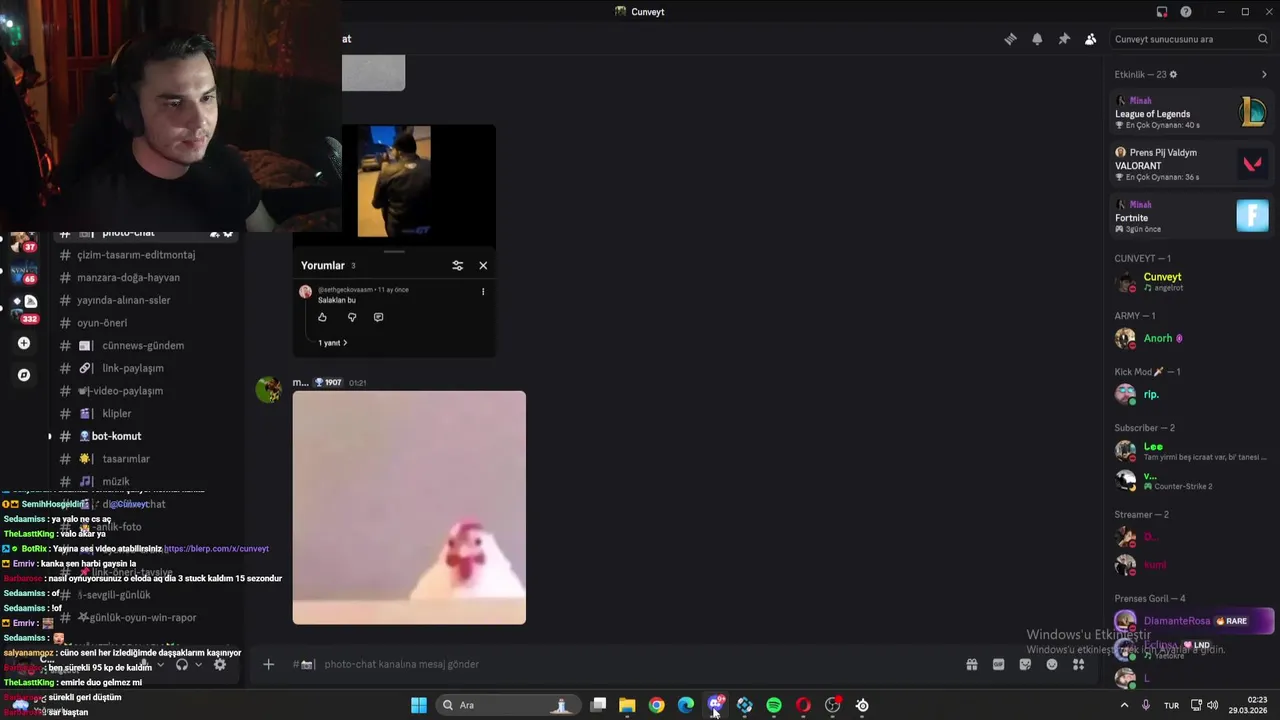Click the plus attach button in message bar
1280x720 pixels.
[268, 664]
